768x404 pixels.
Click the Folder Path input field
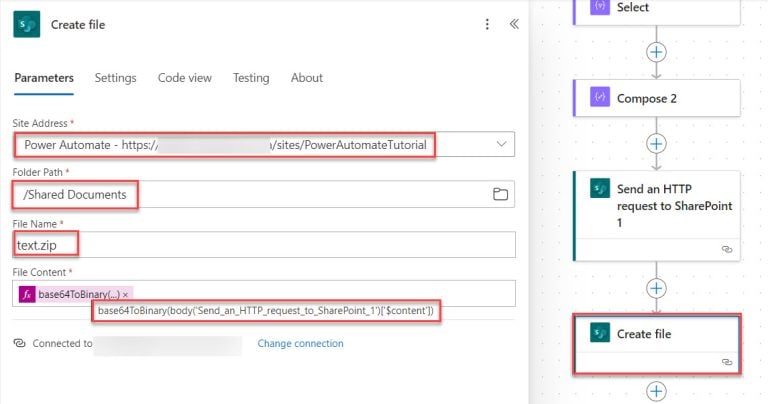(264, 194)
